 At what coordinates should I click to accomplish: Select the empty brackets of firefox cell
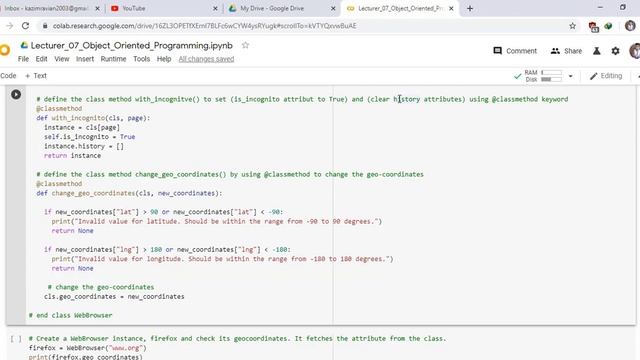coord(16,338)
